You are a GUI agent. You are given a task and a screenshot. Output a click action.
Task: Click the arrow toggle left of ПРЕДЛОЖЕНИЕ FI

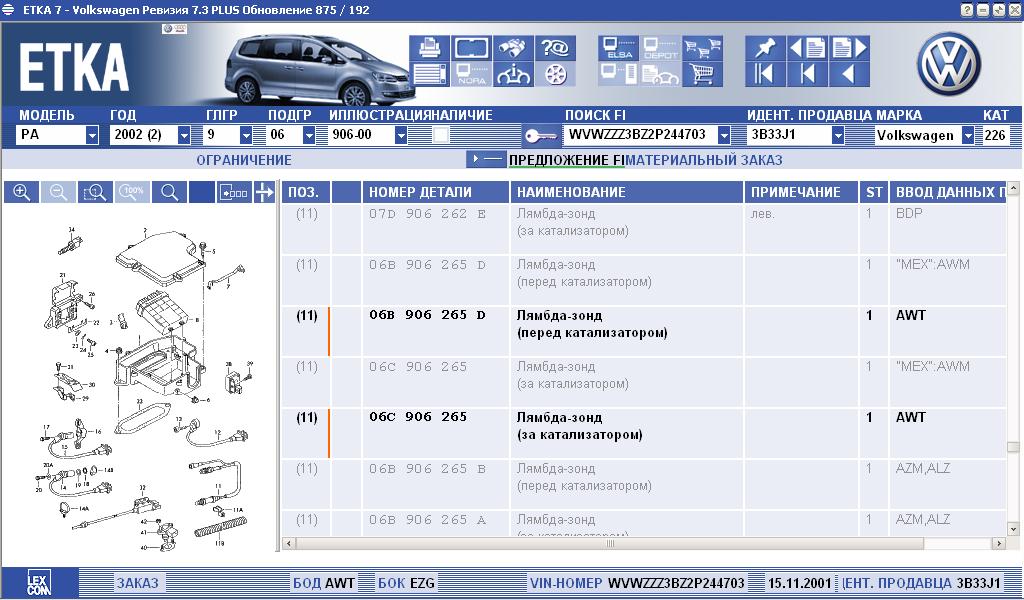(486, 159)
